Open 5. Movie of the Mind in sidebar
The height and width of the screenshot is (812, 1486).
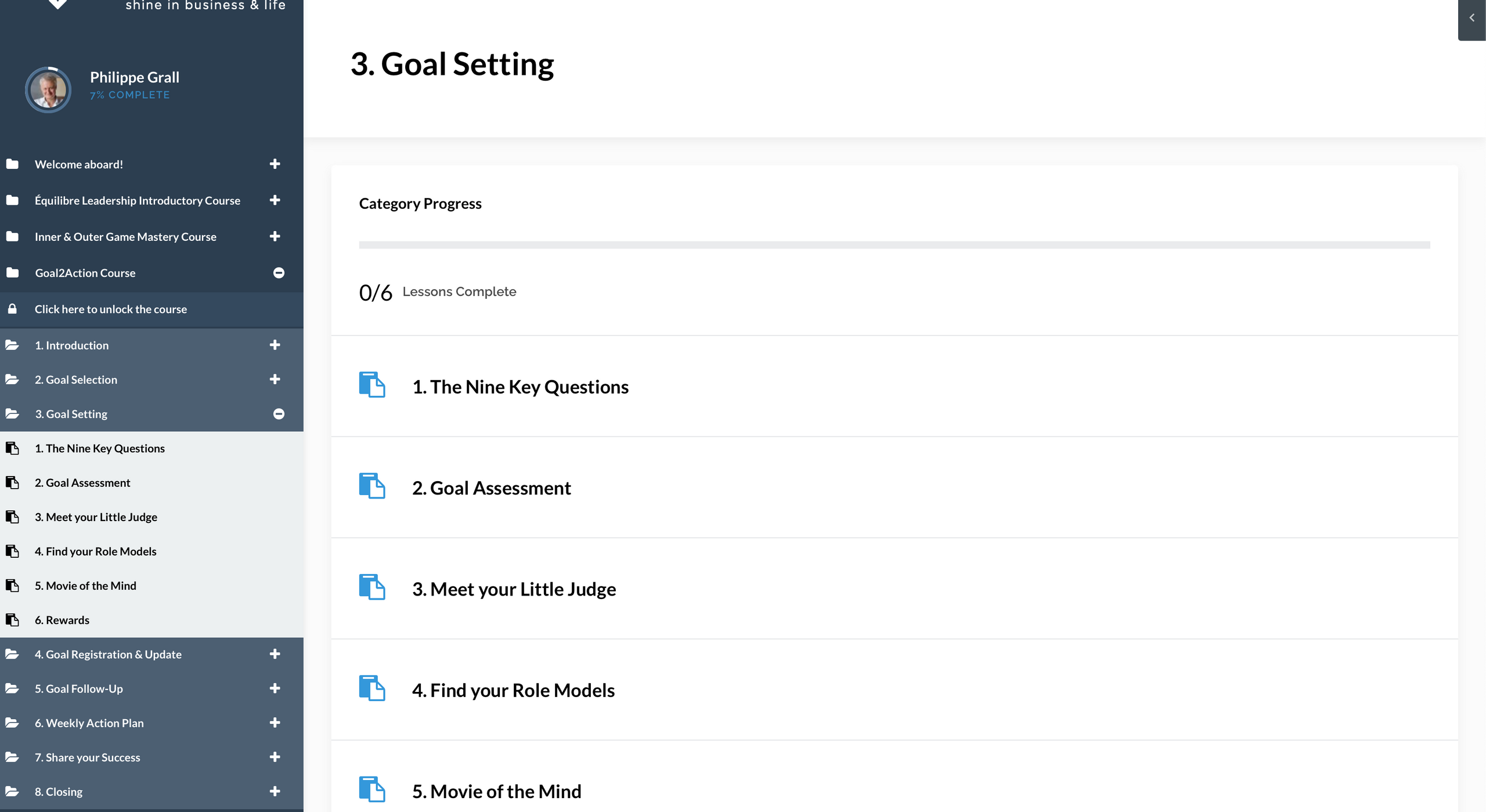tap(85, 586)
